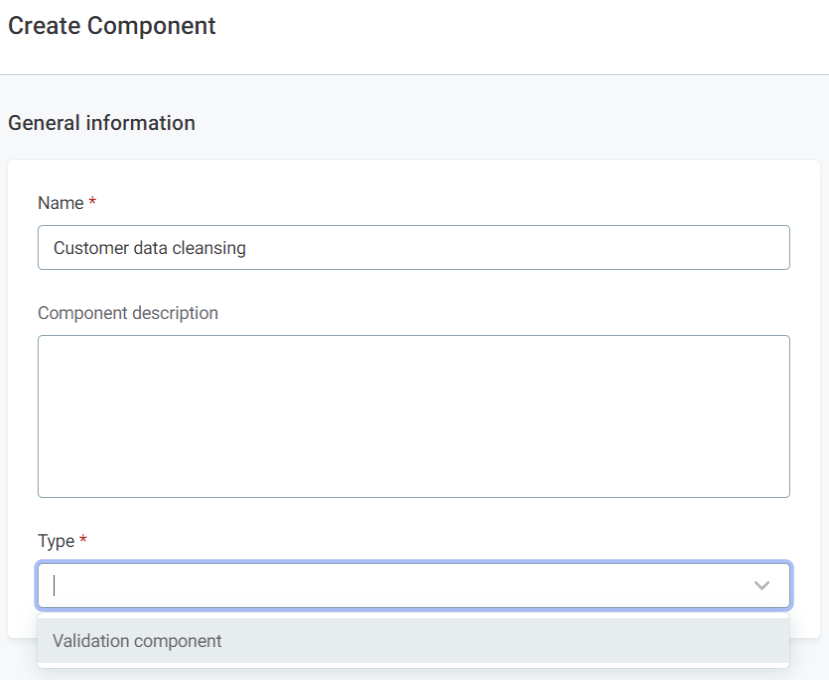Click the General information section heading

[102, 123]
